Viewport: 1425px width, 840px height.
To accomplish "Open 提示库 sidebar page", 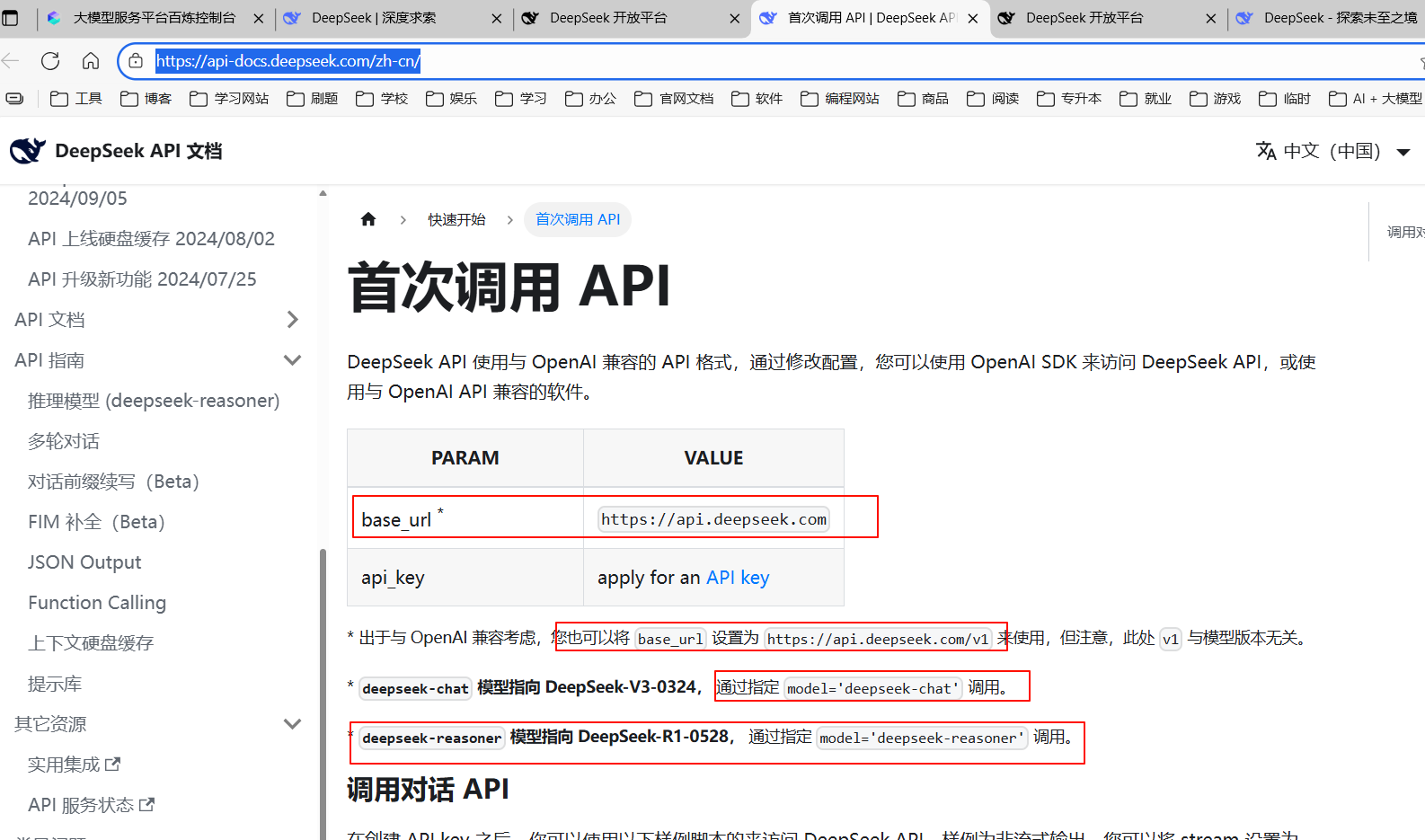I will 55,684.
